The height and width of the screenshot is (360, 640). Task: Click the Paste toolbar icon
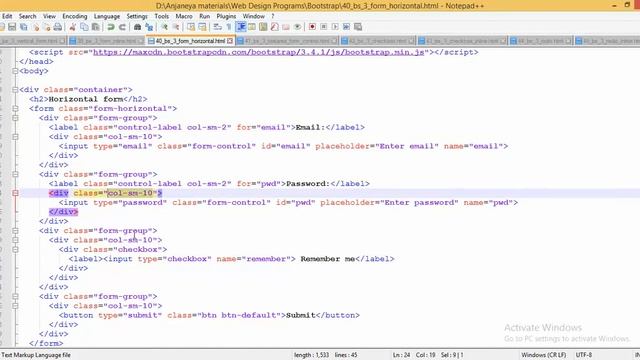click(96, 27)
